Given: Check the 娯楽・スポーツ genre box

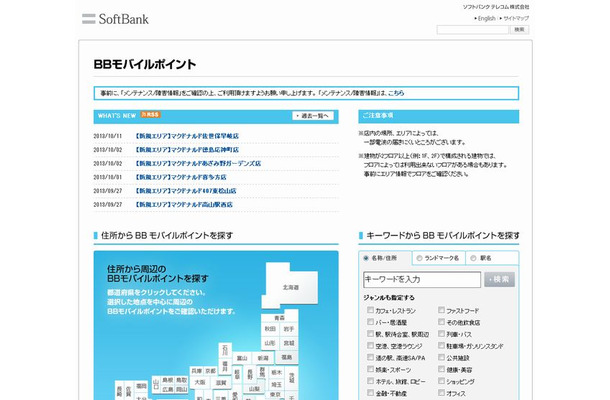Looking at the screenshot, I should 370,369.
